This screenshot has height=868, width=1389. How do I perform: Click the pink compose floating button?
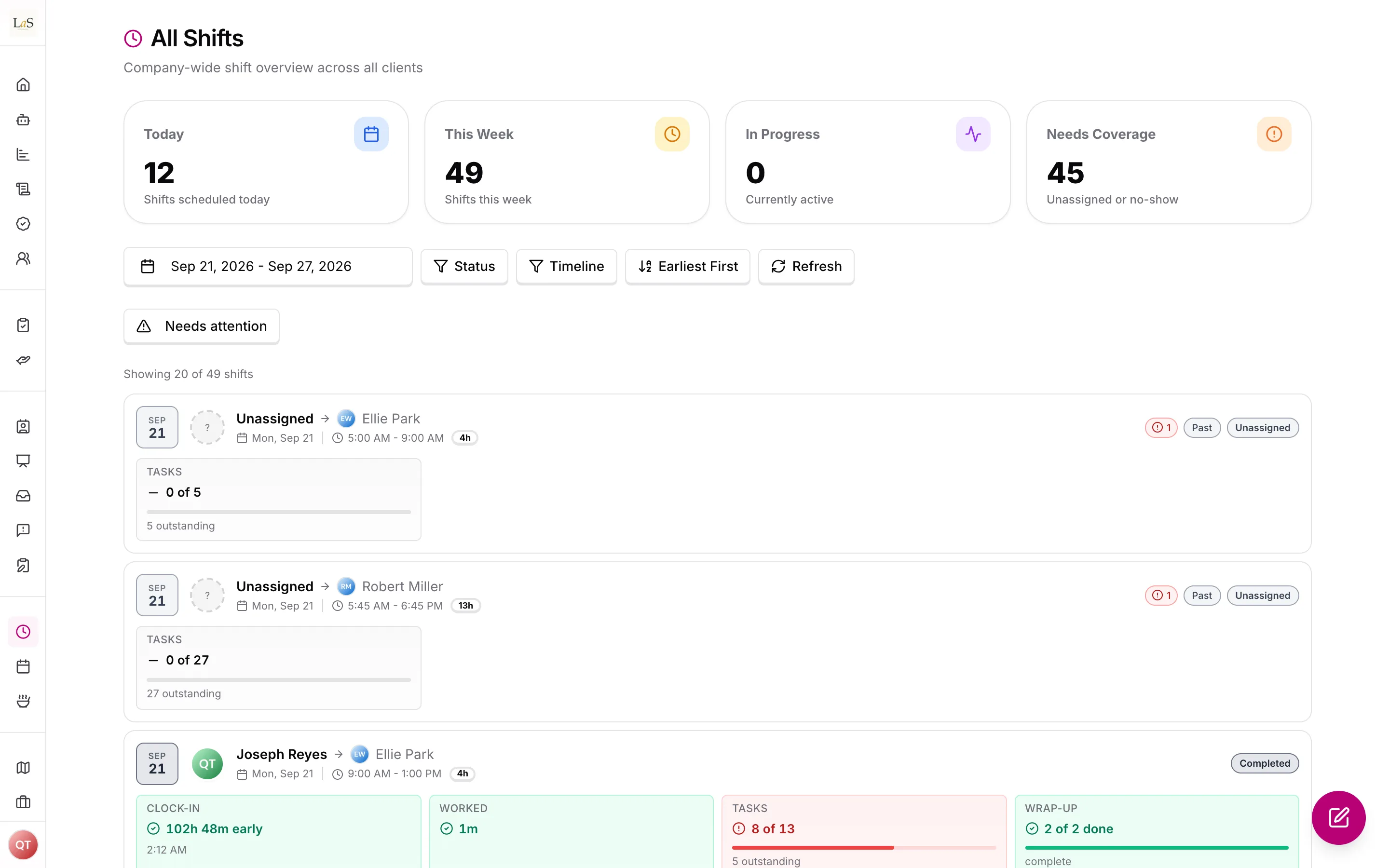tap(1338, 817)
